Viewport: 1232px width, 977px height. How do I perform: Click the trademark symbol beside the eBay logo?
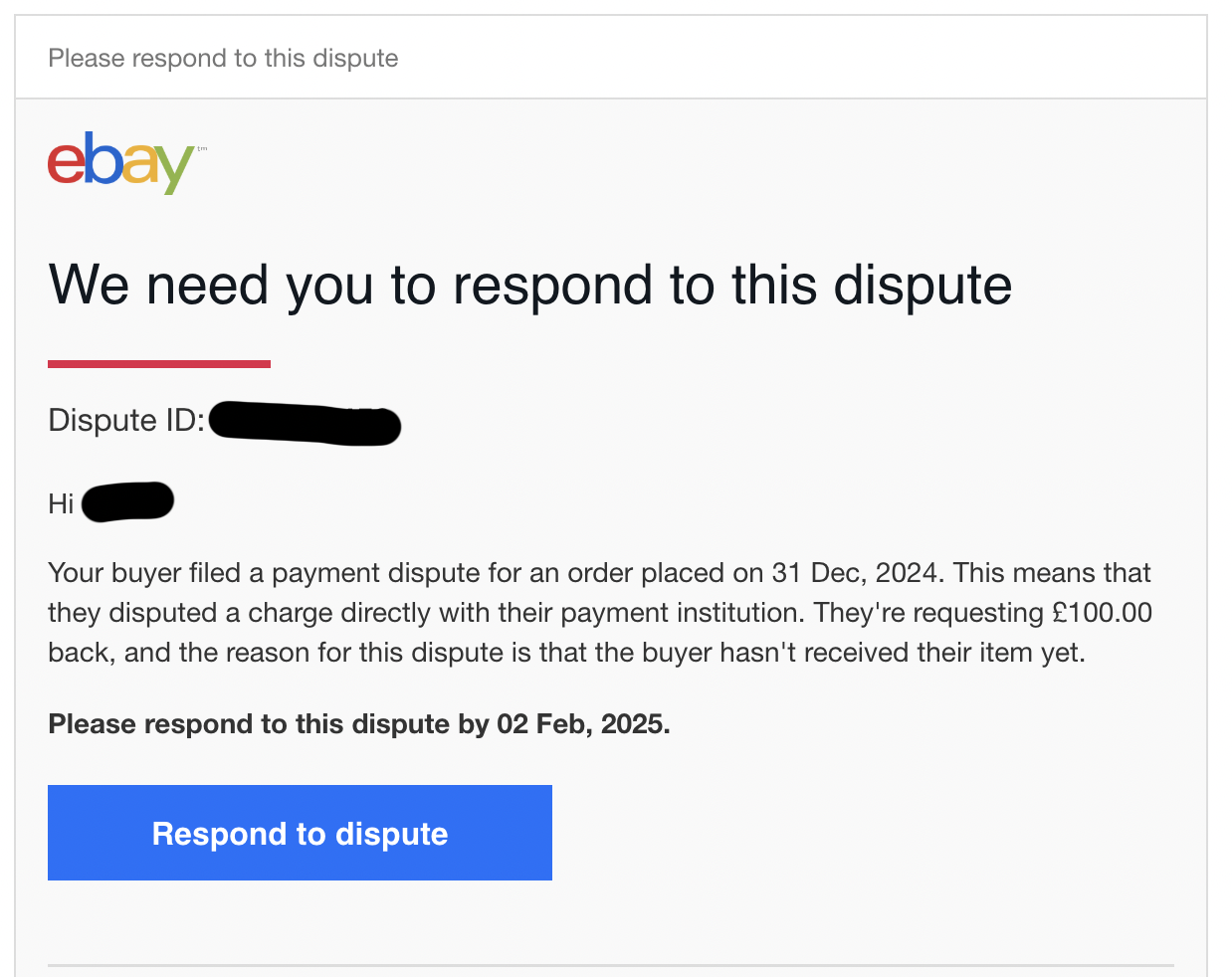point(202,149)
